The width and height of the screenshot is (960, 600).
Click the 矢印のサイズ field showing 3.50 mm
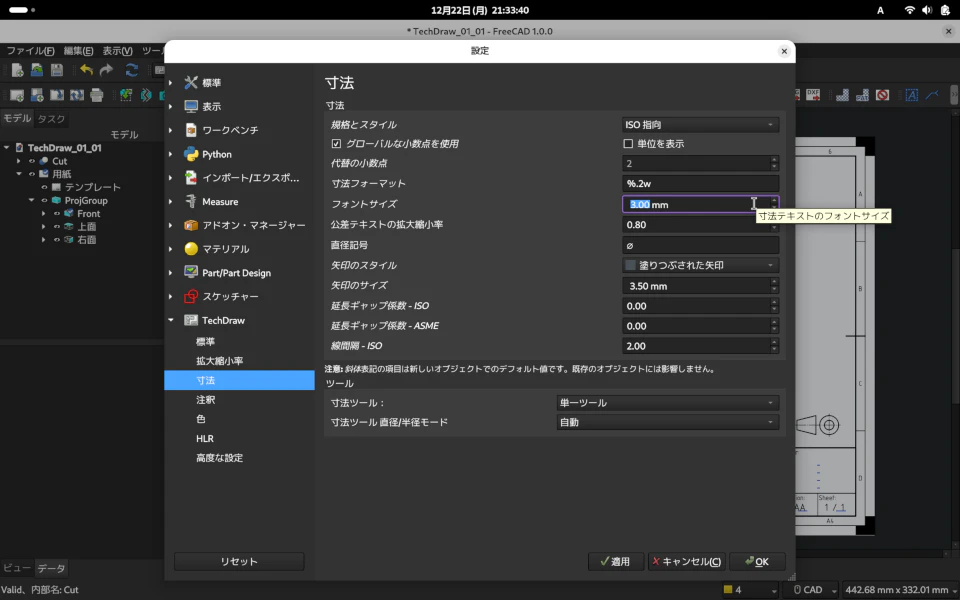point(700,286)
